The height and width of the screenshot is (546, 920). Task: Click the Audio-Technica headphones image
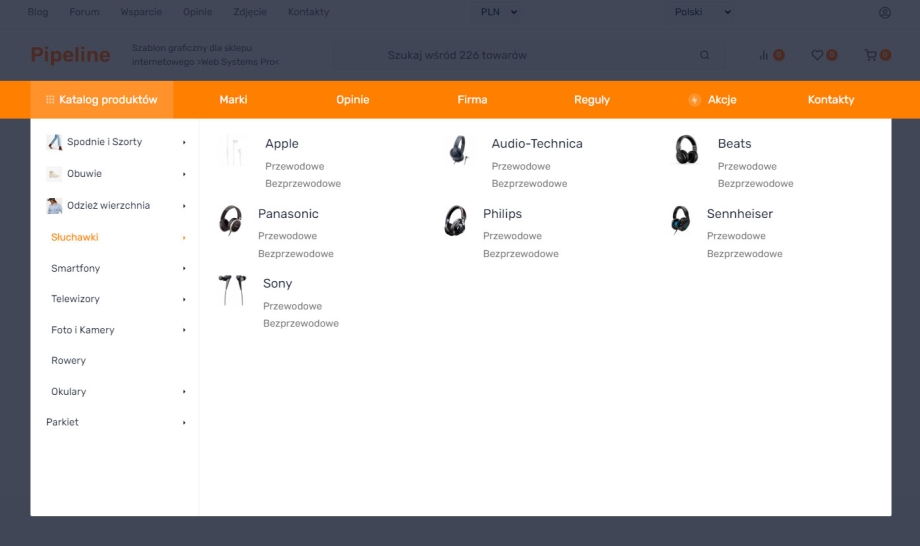459,150
